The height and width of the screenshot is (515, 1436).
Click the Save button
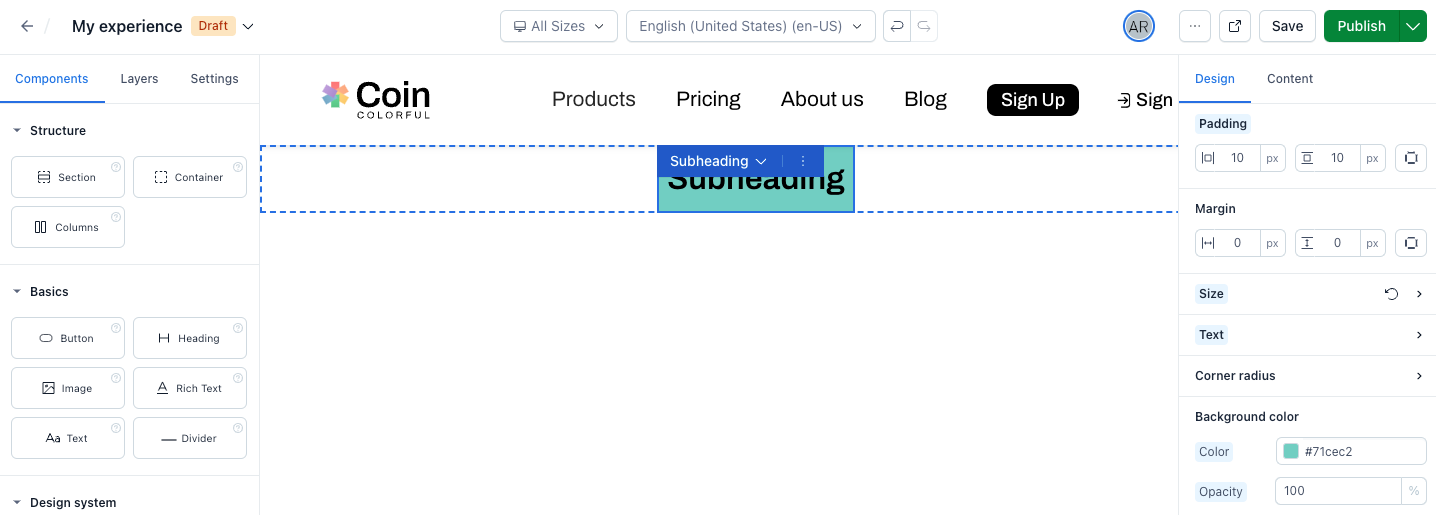(1287, 26)
